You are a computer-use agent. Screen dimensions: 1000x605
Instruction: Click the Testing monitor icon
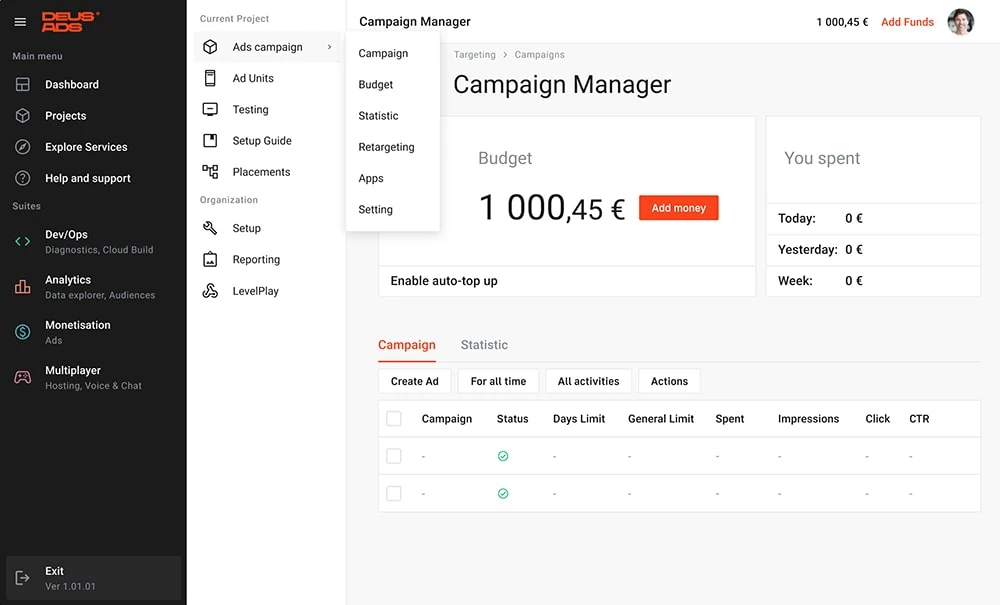click(x=210, y=109)
